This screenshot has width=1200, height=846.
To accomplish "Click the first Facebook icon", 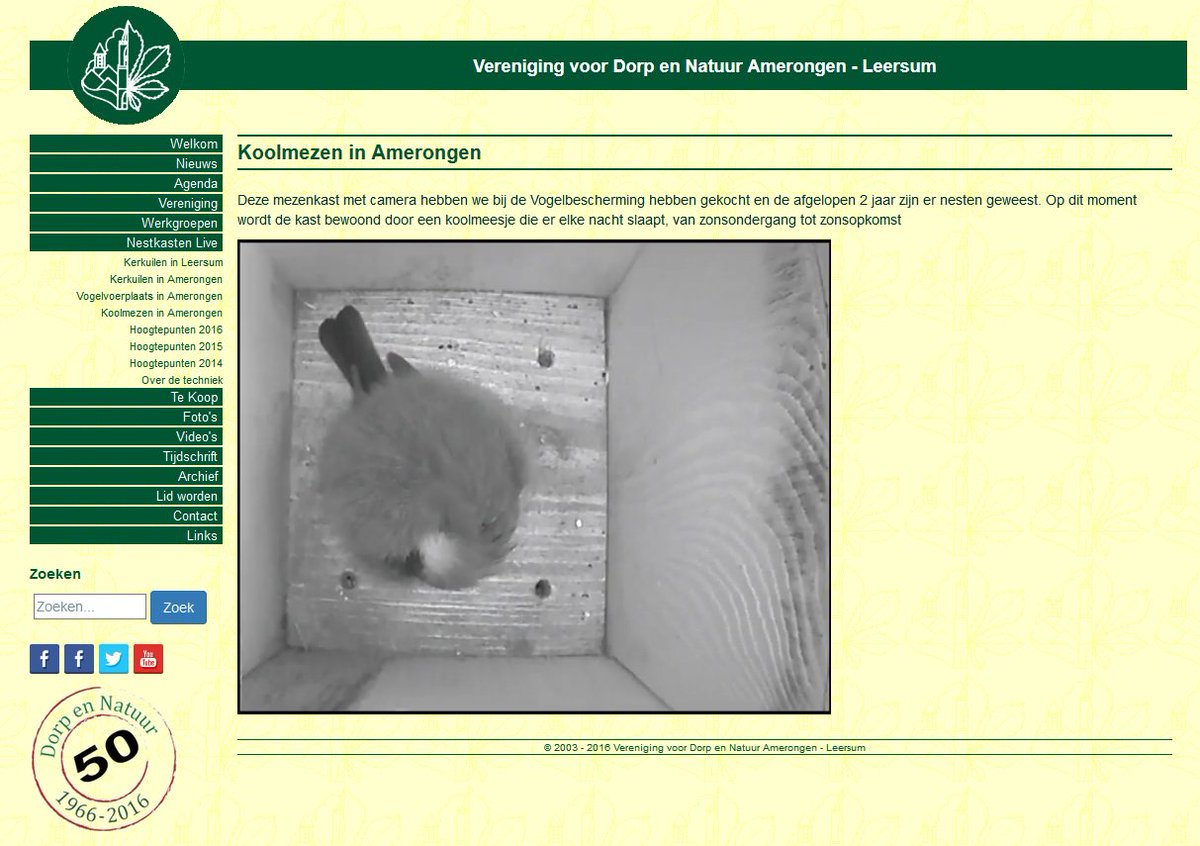I will 45,659.
